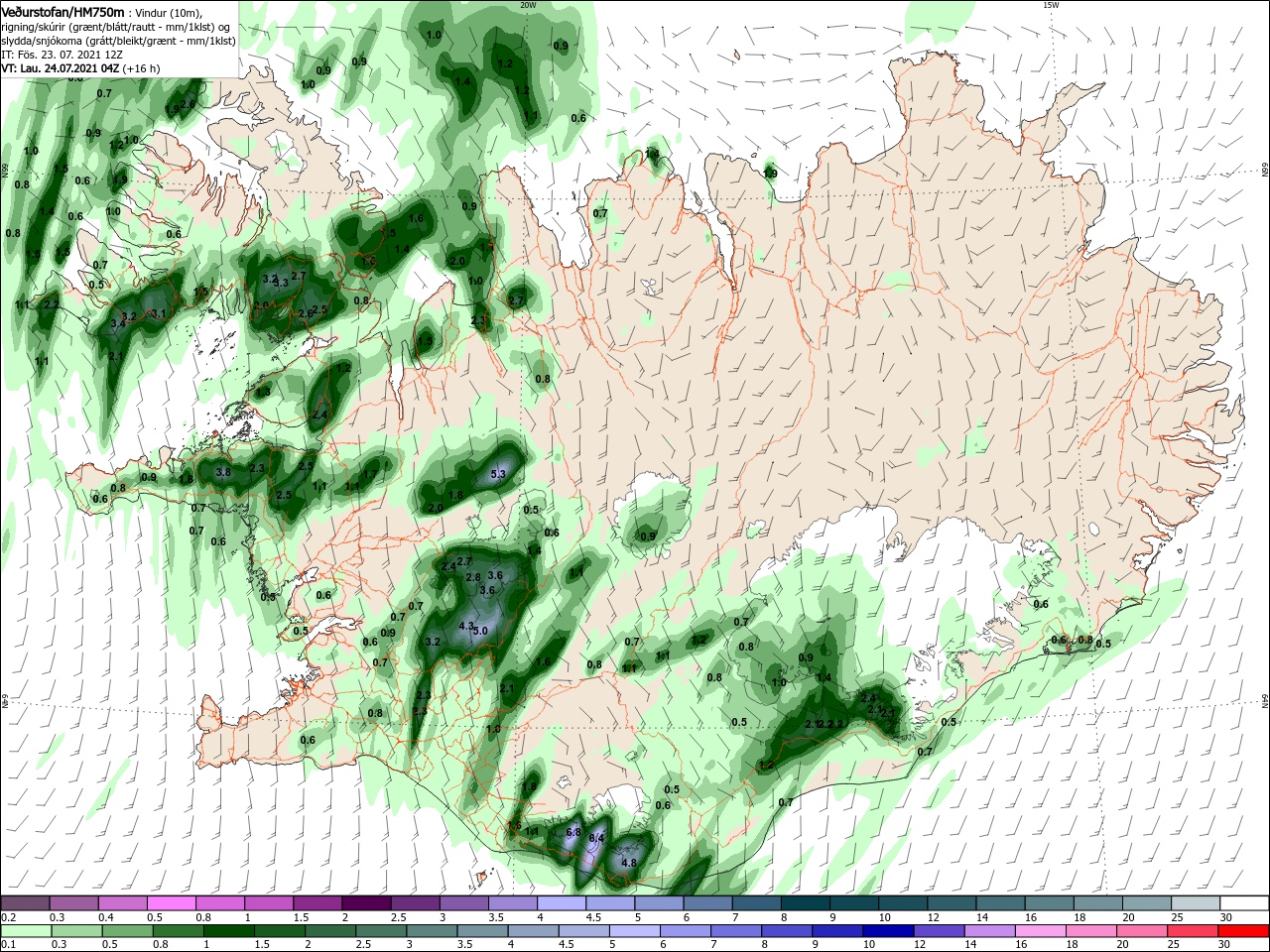Select bright red rain swatch after the 30 label

pyautogui.click(x=1245, y=931)
